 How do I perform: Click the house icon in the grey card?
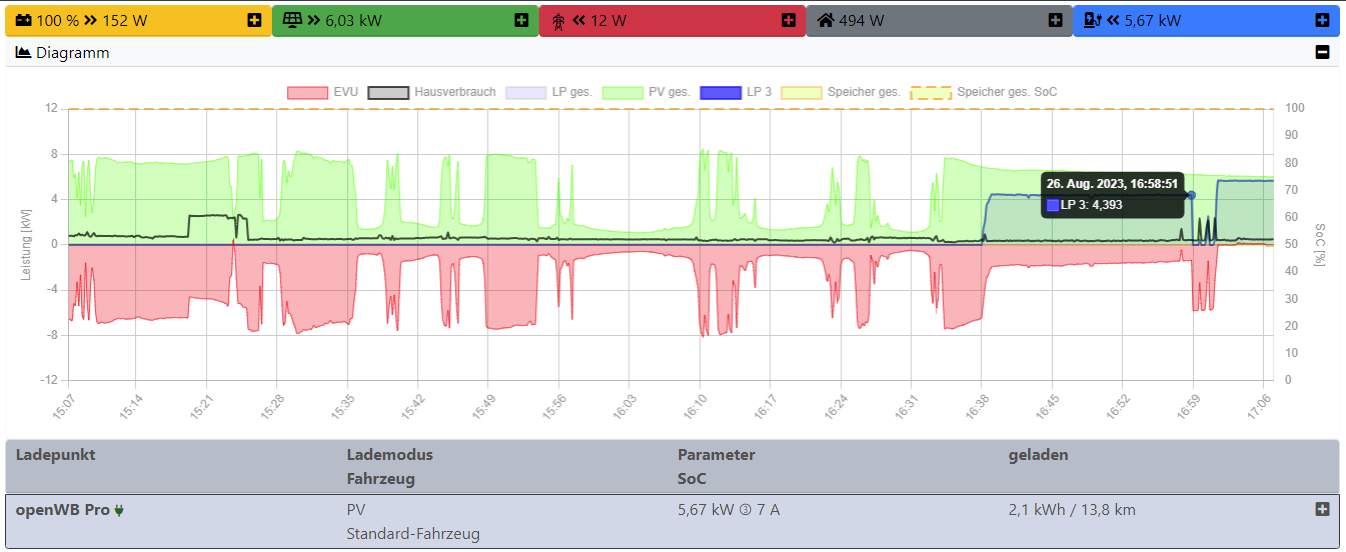[x=826, y=20]
